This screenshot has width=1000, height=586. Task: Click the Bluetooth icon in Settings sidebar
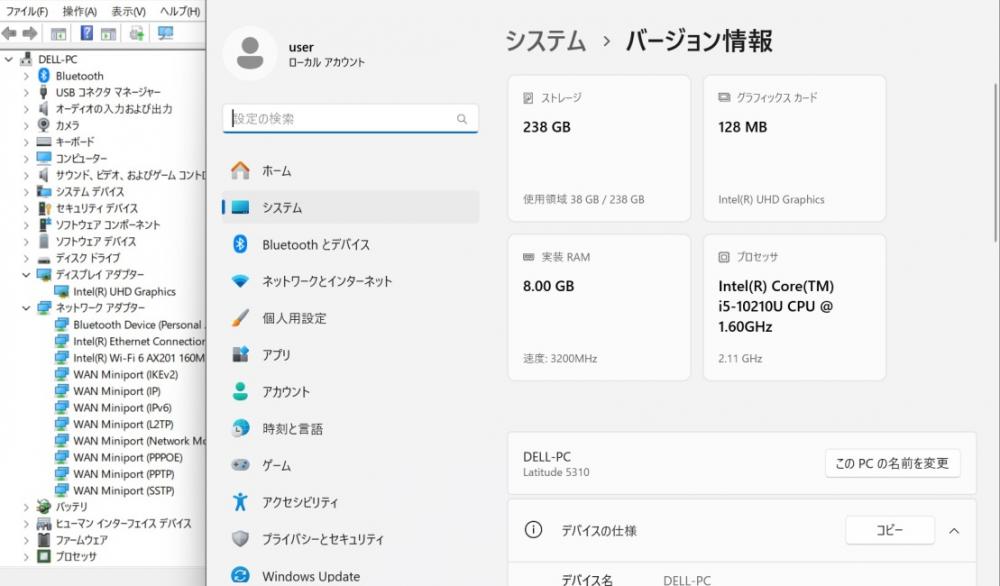[x=240, y=244]
